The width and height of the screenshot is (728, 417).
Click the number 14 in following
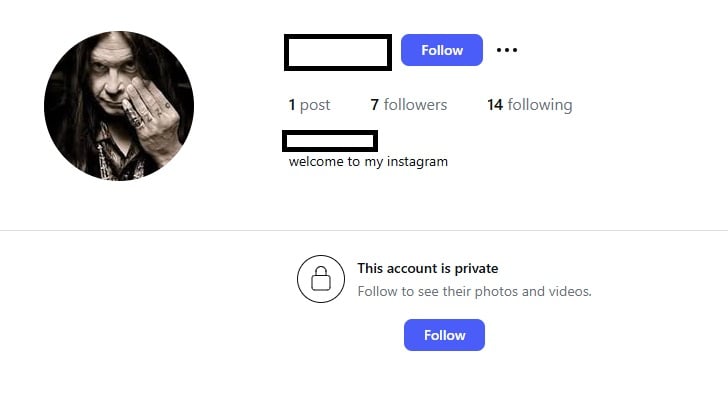pyautogui.click(x=495, y=105)
